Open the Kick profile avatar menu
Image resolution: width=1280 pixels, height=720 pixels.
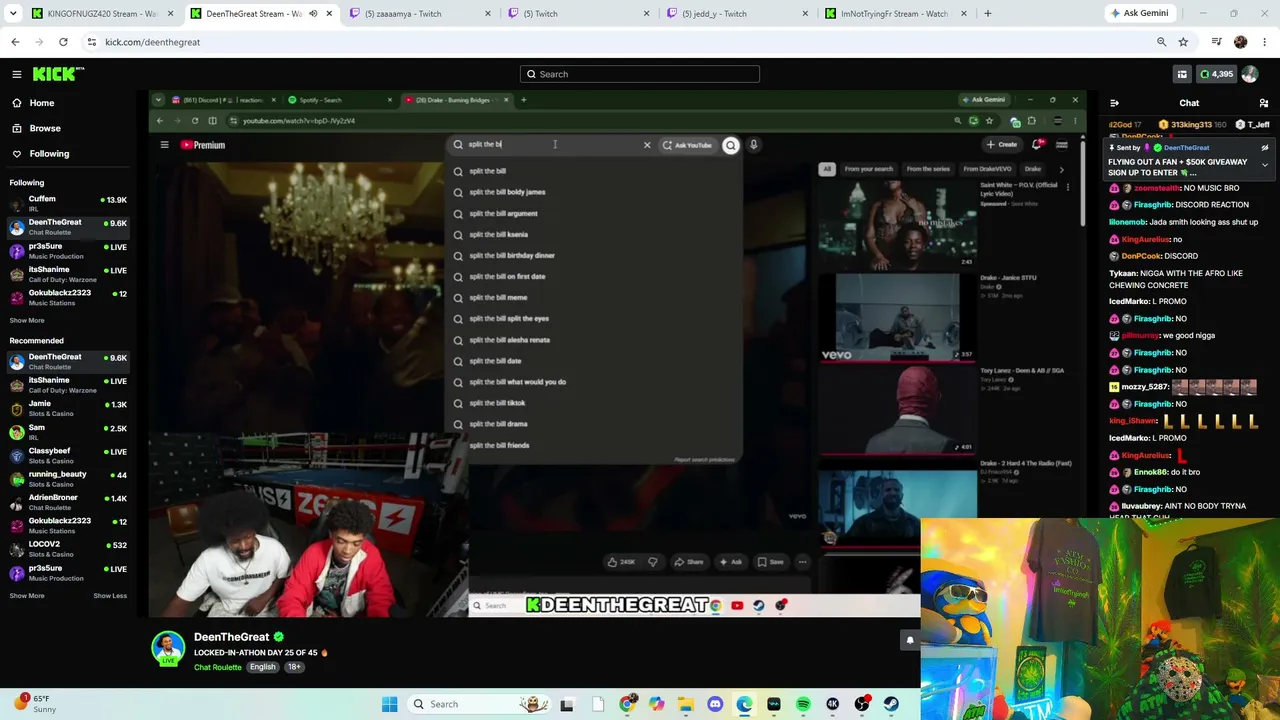[x=1250, y=74]
